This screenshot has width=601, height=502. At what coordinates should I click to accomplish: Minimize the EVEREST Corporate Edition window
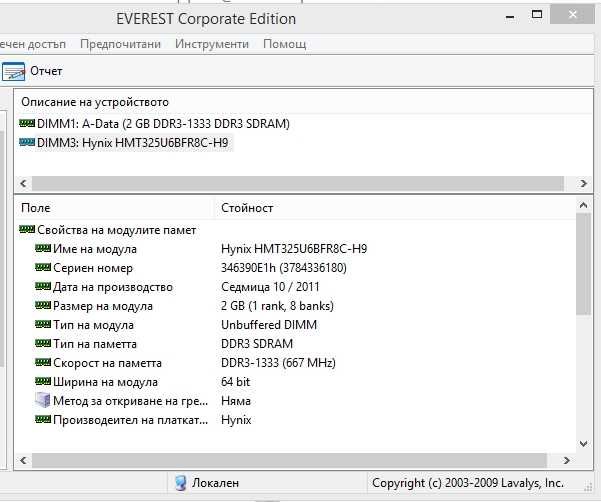[x=510, y=16]
